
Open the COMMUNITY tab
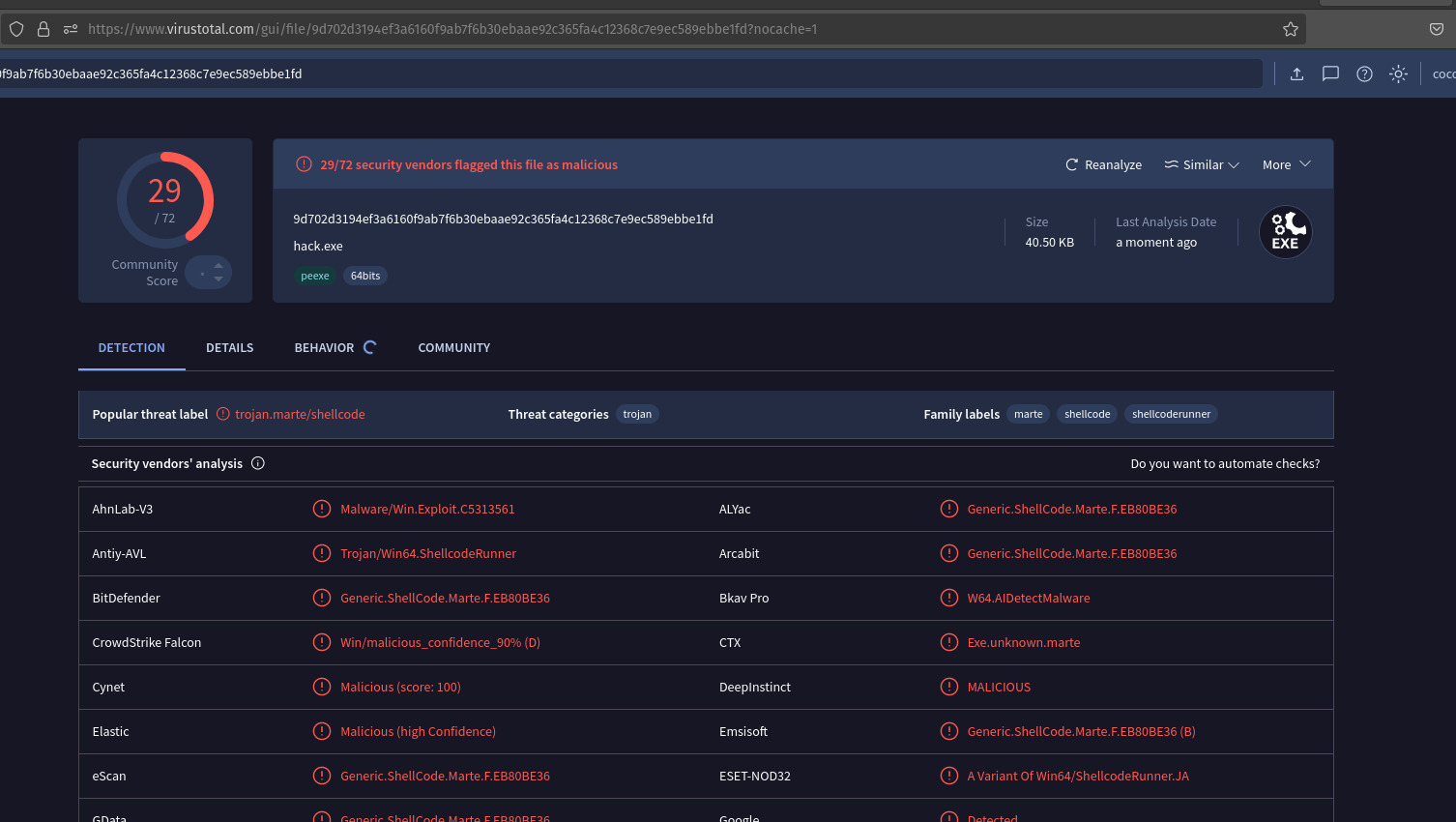point(453,347)
